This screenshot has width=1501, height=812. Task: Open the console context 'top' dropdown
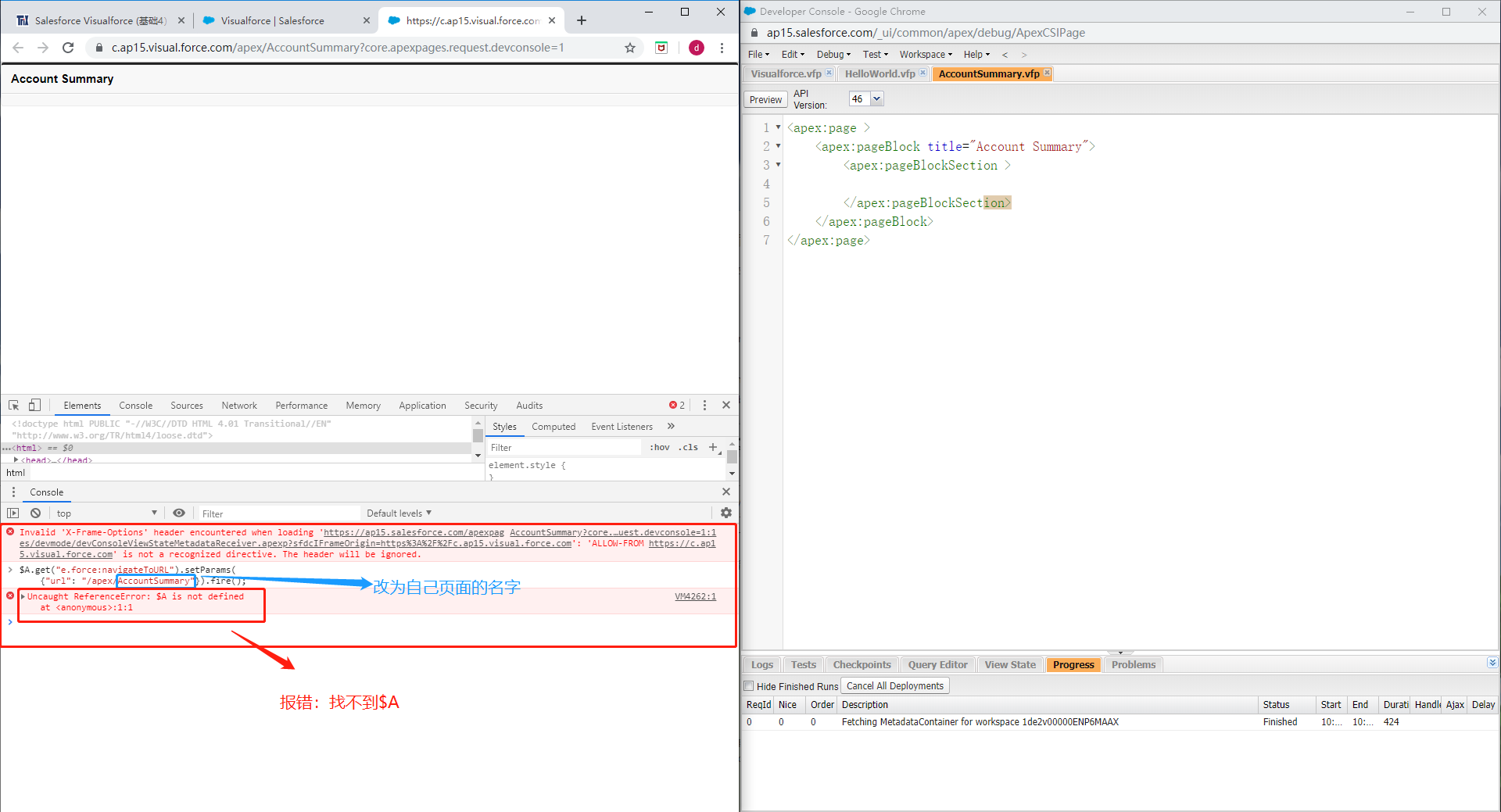coord(106,513)
